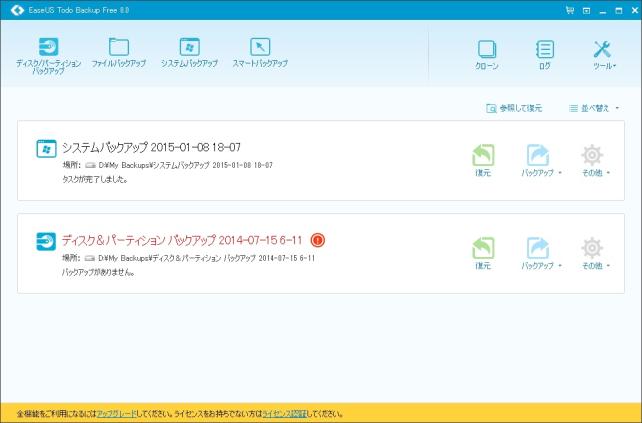The width and height of the screenshot is (642, 423).
Task: Open その他 menu for ディスク&パーティション 2014-07-15
Action: tap(595, 253)
